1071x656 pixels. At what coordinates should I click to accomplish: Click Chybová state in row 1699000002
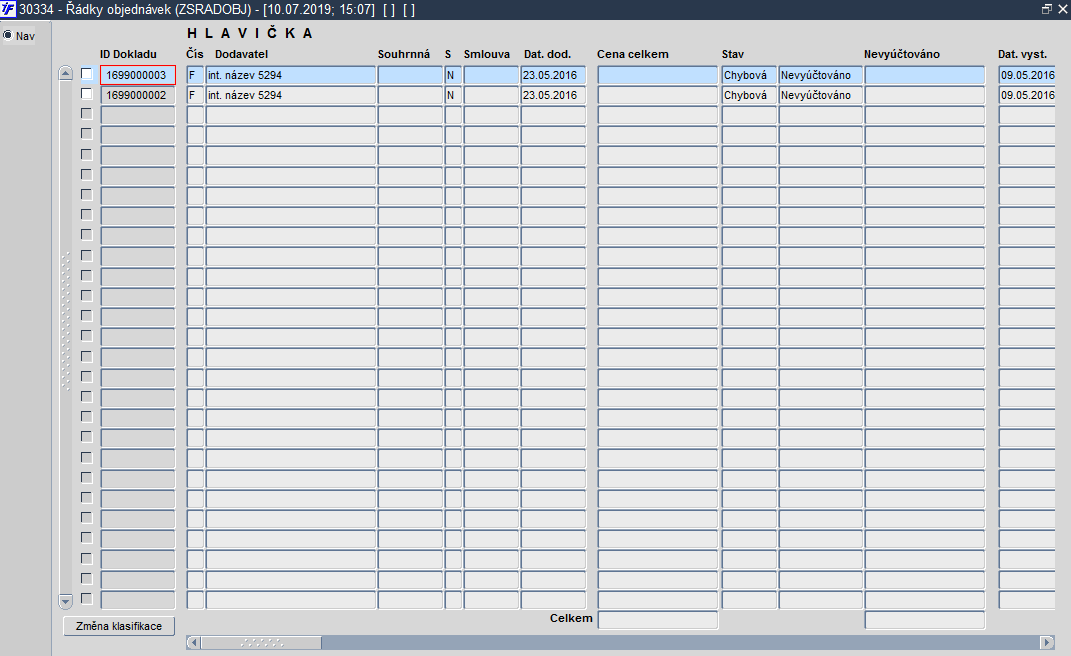[x=749, y=95]
